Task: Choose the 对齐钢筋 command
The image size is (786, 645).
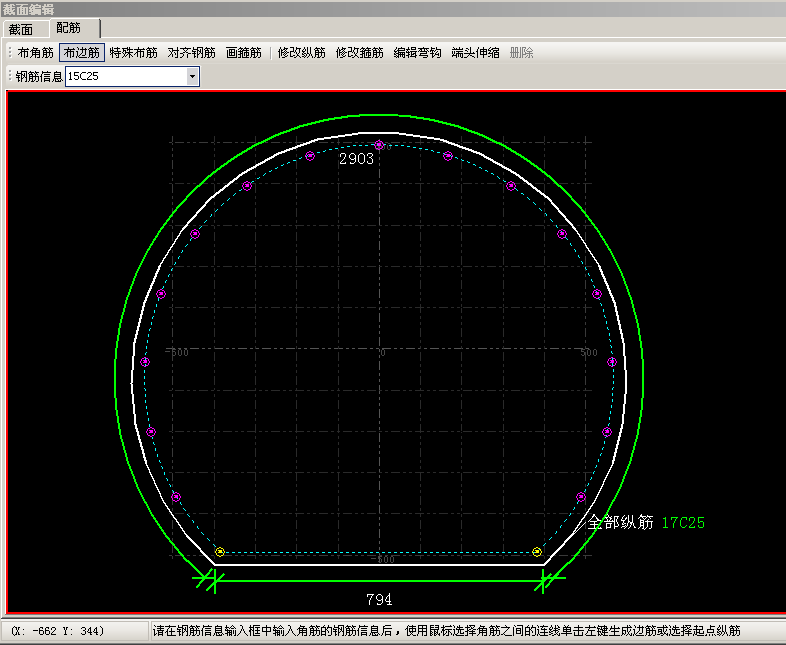Action: click(191, 53)
